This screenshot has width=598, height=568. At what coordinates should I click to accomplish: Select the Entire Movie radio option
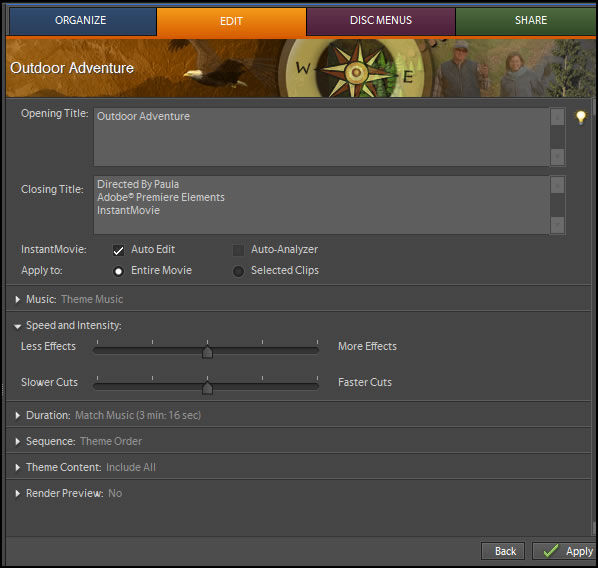click(118, 271)
